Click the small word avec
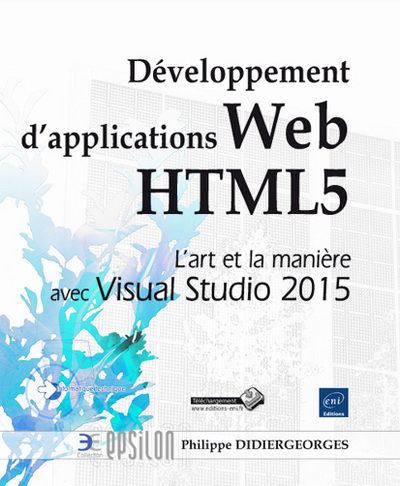The height and width of the screenshot is (486, 400). (70, 294)
